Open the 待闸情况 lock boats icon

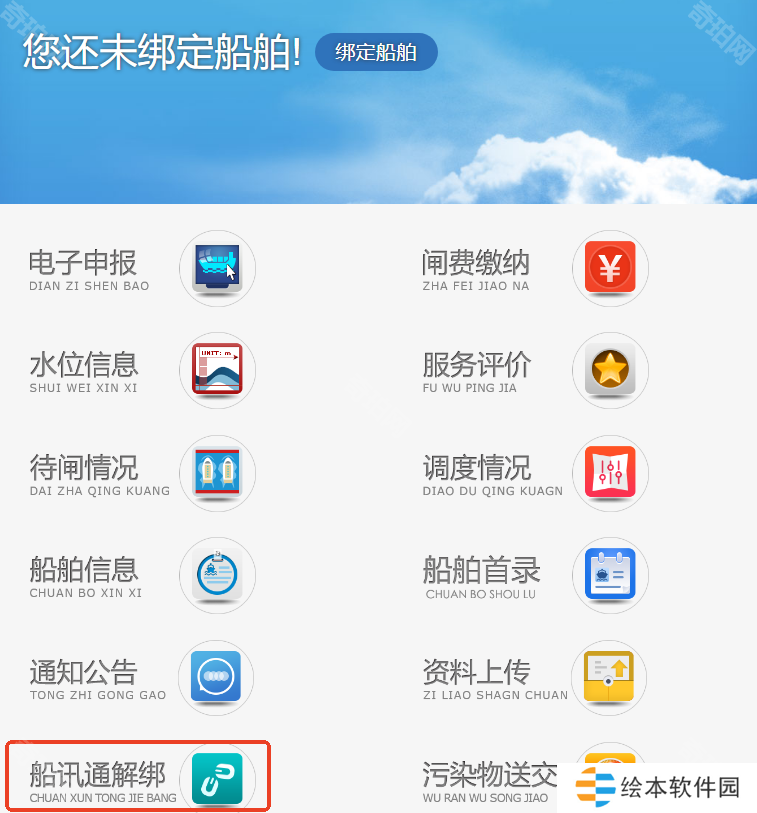(x=217, y=473)
